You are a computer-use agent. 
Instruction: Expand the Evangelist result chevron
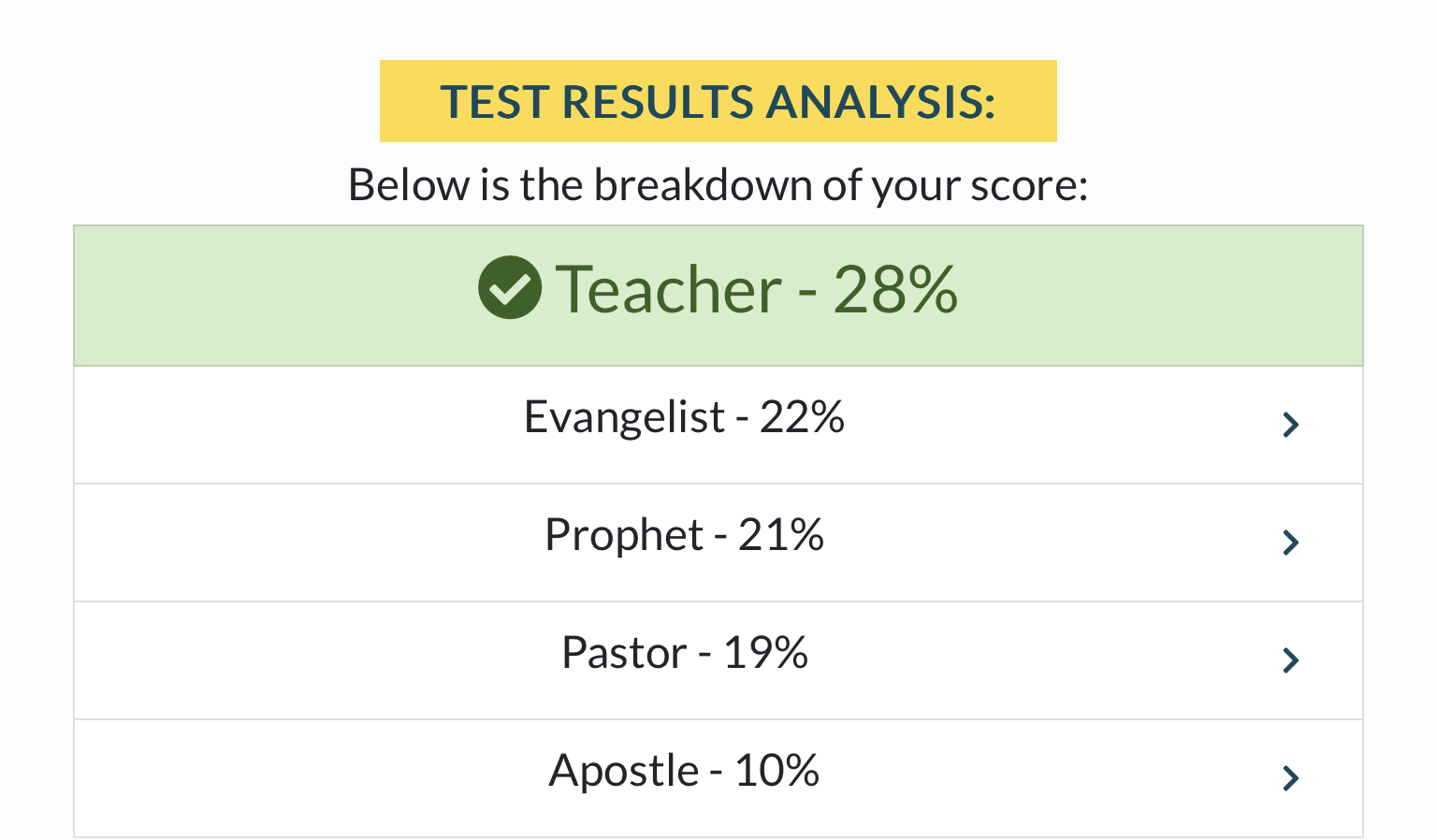coord(1291,425)
